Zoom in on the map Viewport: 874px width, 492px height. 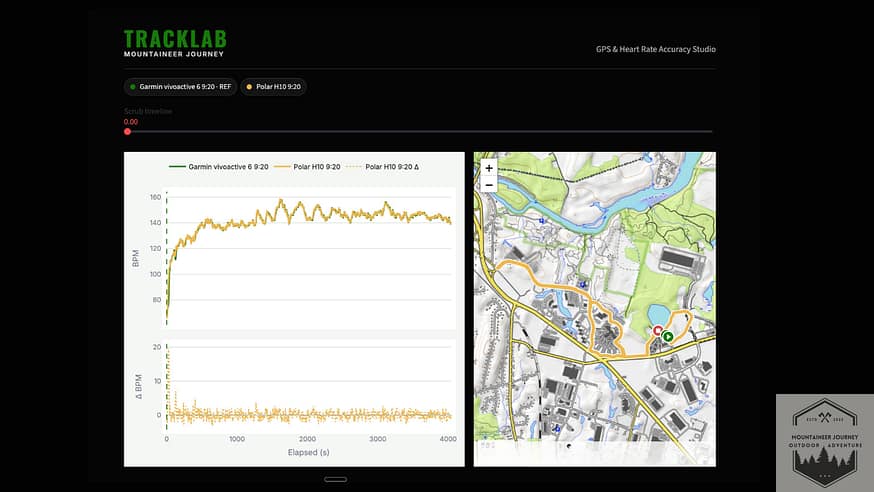[489, 168]
